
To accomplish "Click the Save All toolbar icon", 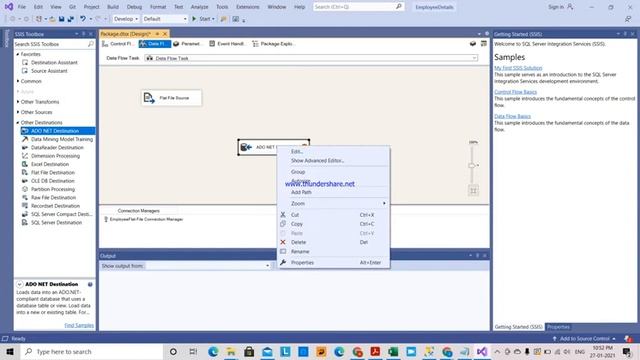I will 71,19.
